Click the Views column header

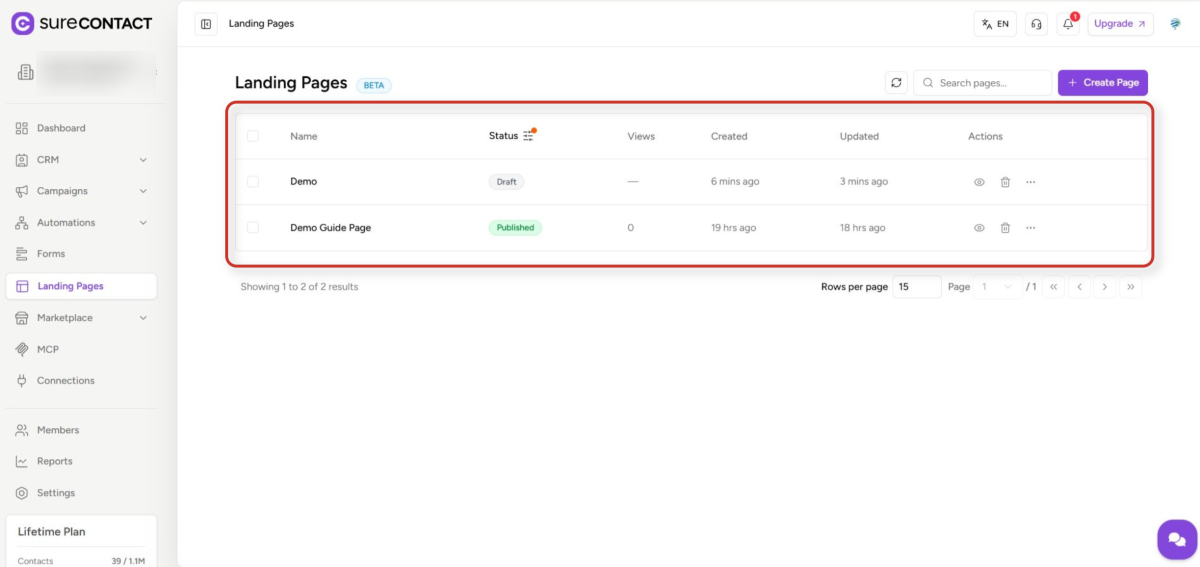click(641, 136)
